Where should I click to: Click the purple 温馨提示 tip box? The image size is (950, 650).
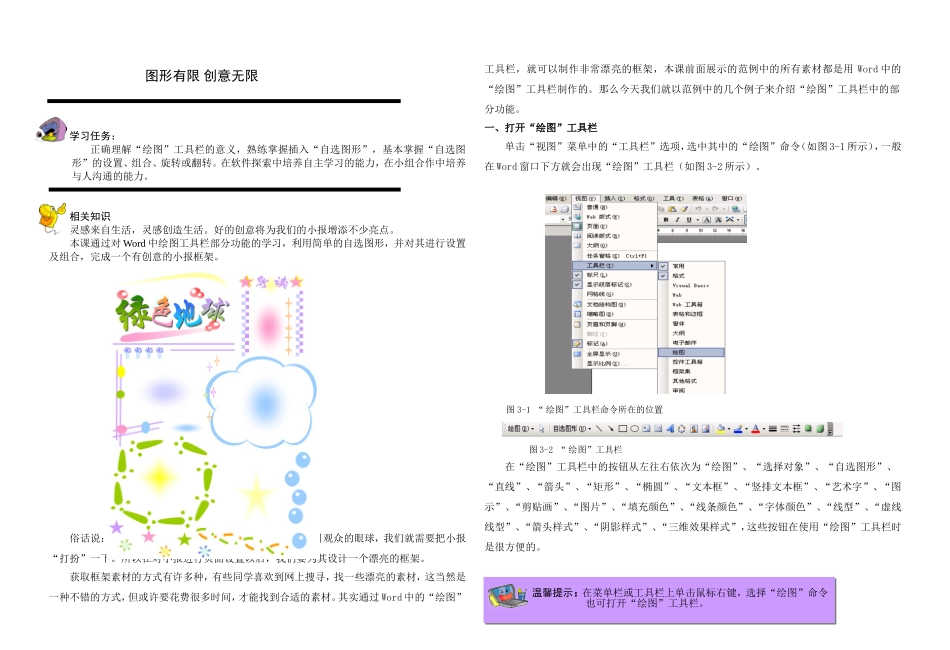pos(659,600)
